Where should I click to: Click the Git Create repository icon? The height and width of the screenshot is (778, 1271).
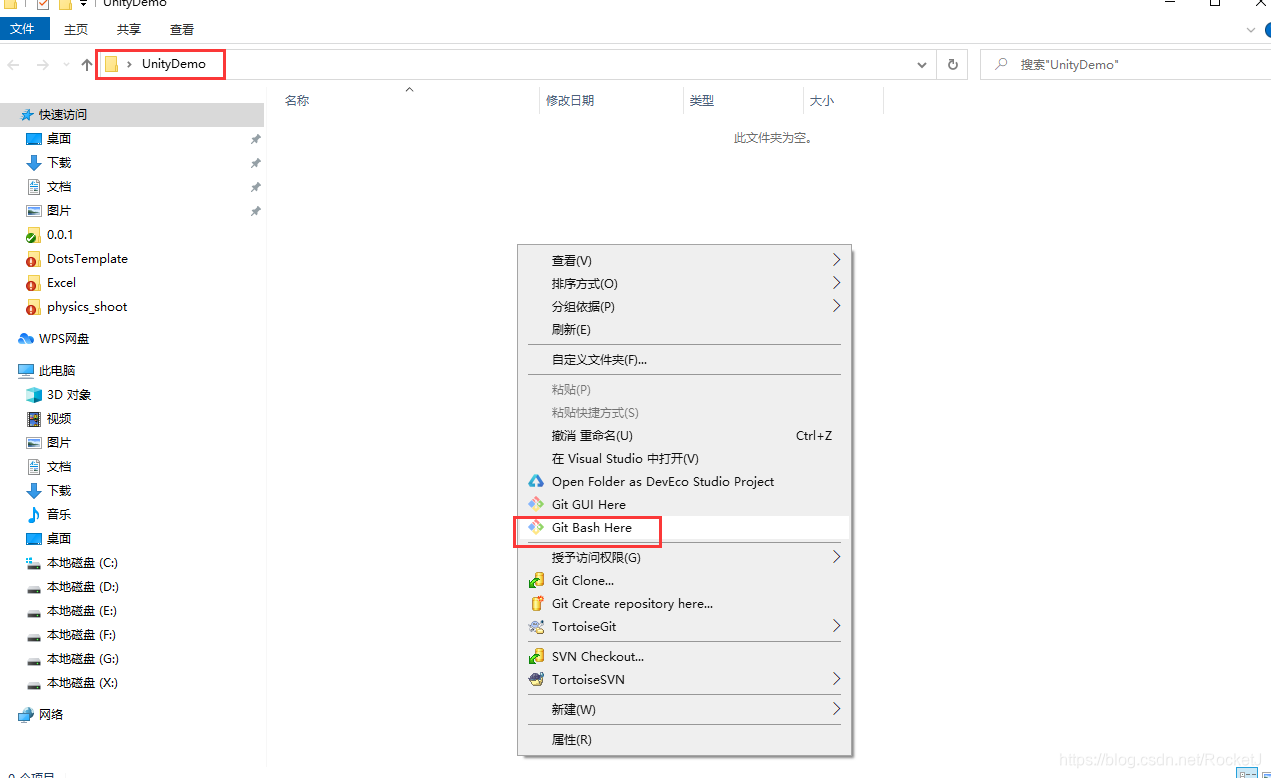(x=536, y=603)
